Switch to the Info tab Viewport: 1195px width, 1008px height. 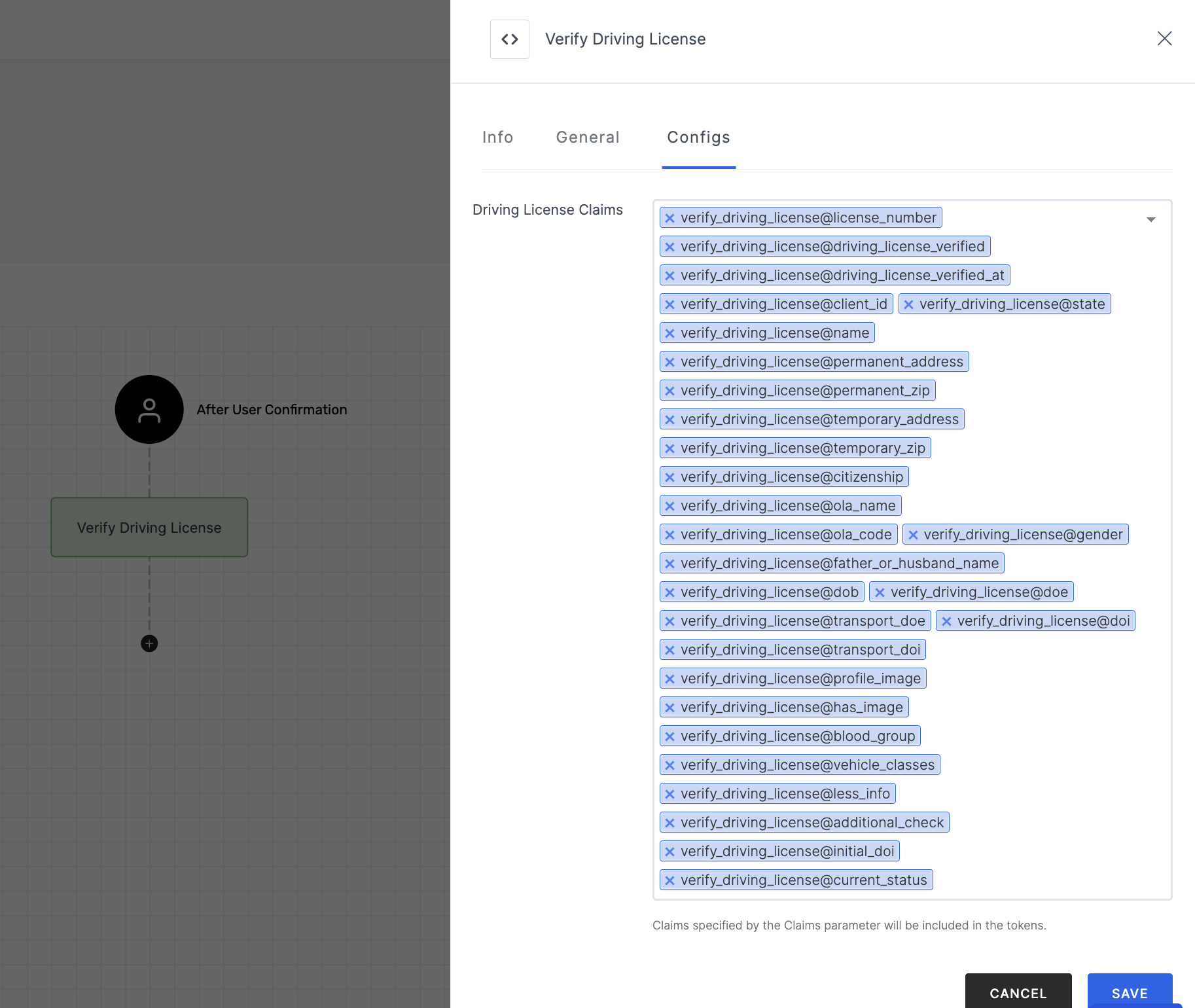click(x=497, y=137)
